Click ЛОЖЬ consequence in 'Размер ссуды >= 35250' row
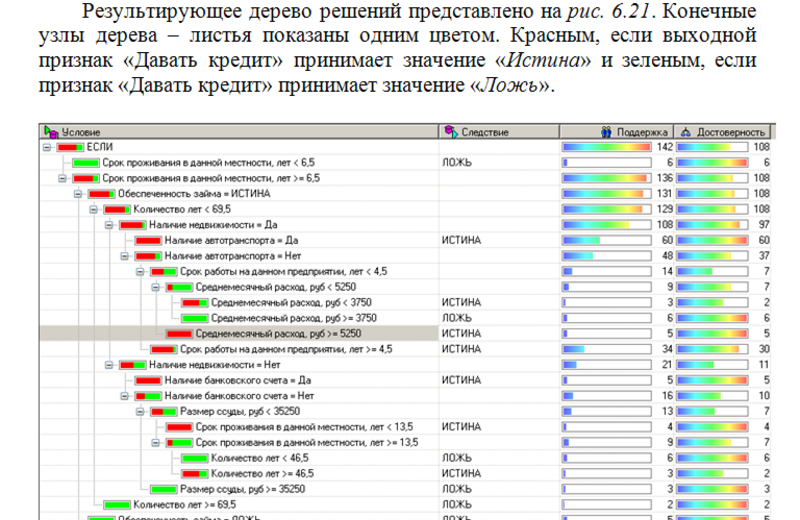 point(456,489)
